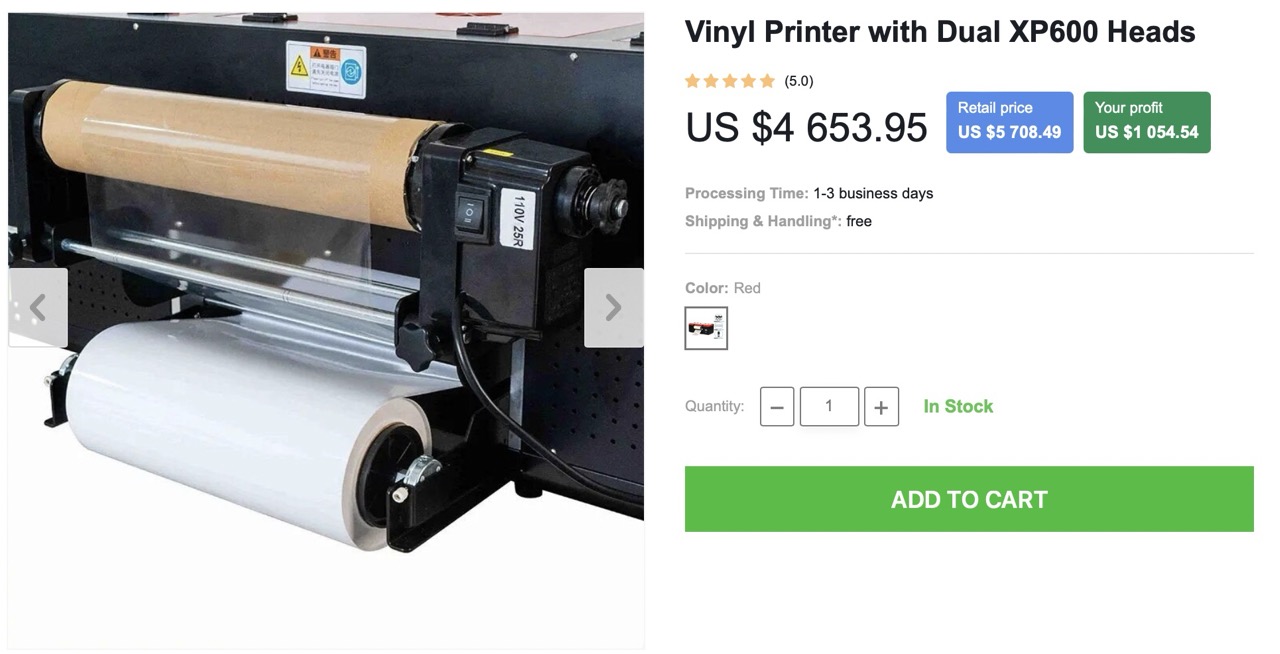Show the previous product image
The image size is (1280, 654).
coord(38,308)
